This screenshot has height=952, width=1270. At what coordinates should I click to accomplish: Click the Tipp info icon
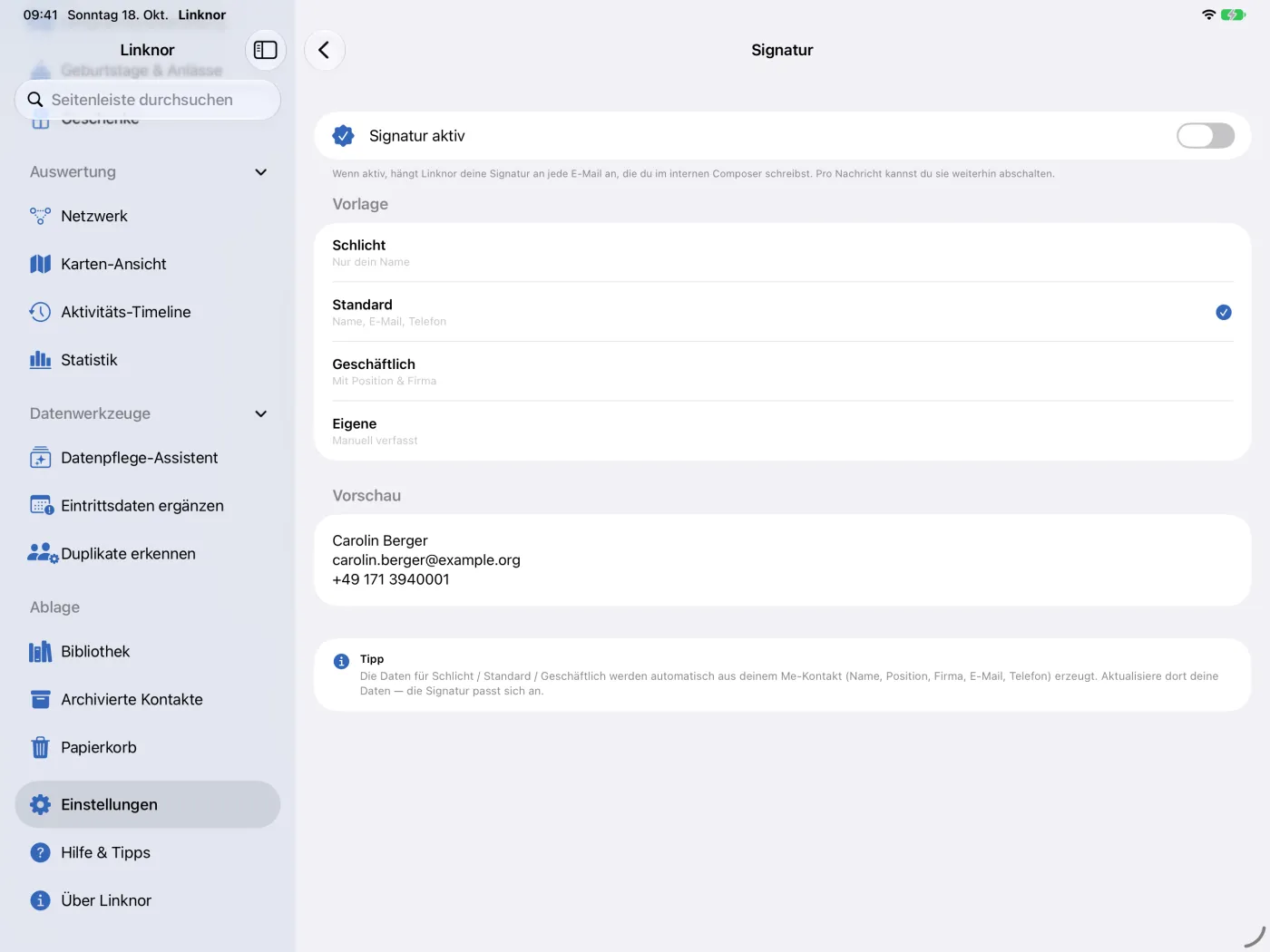coord(341,662)
